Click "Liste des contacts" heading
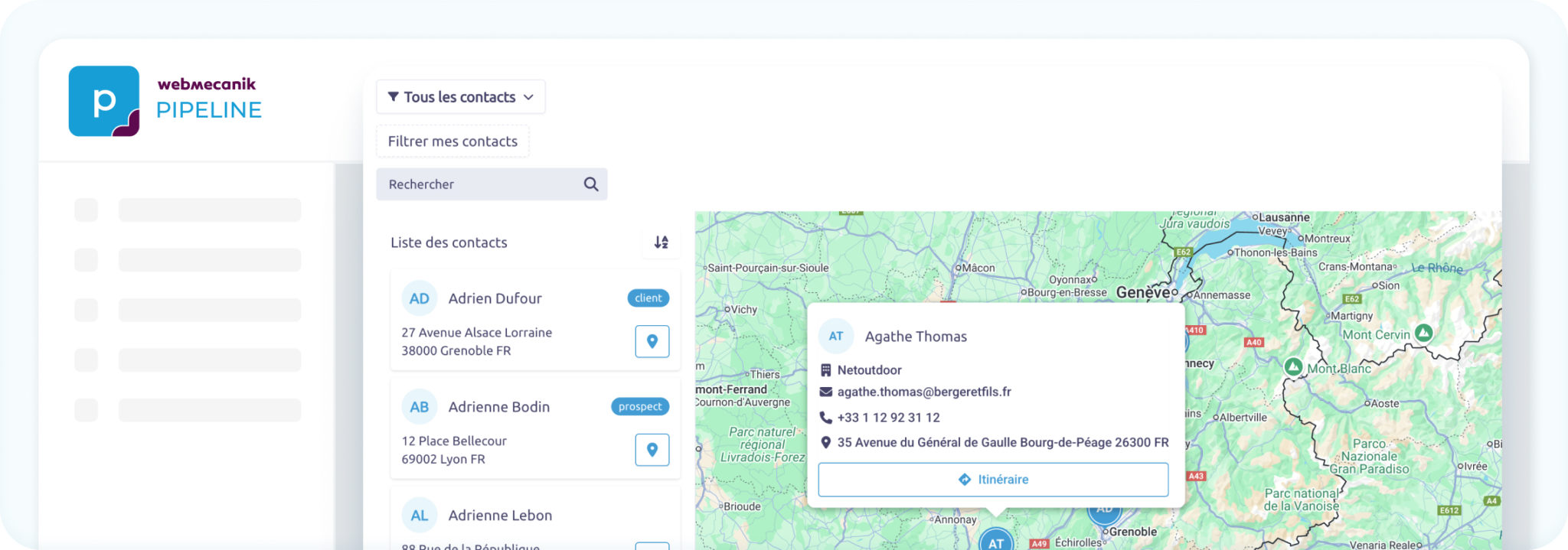Screen dimensions: 1568x550 (x=449, y=242)
